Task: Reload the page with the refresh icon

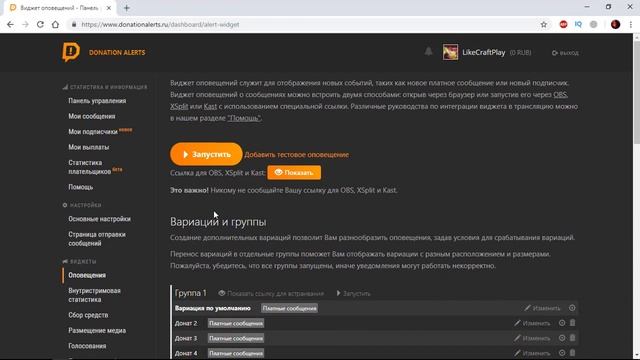Action: pos(40,24)
